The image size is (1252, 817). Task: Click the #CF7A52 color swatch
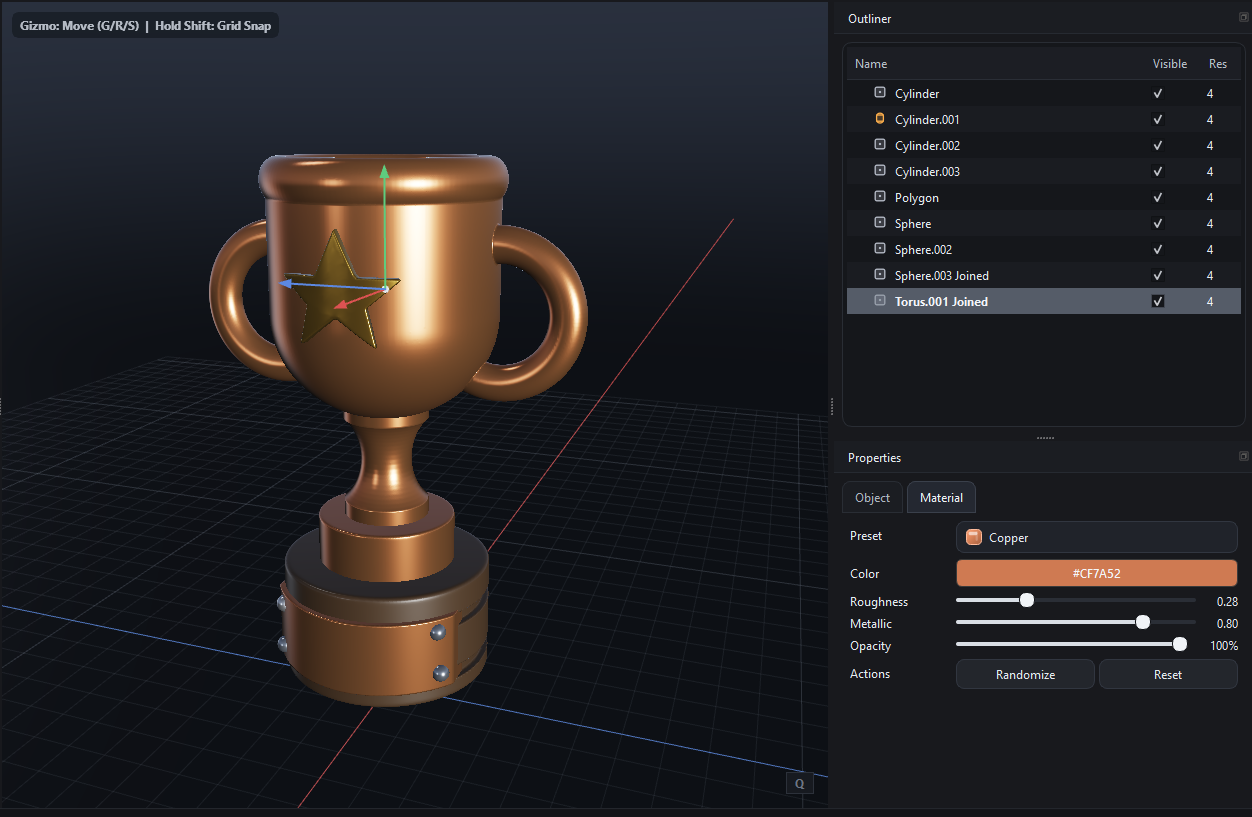(x=1096, y=572)
